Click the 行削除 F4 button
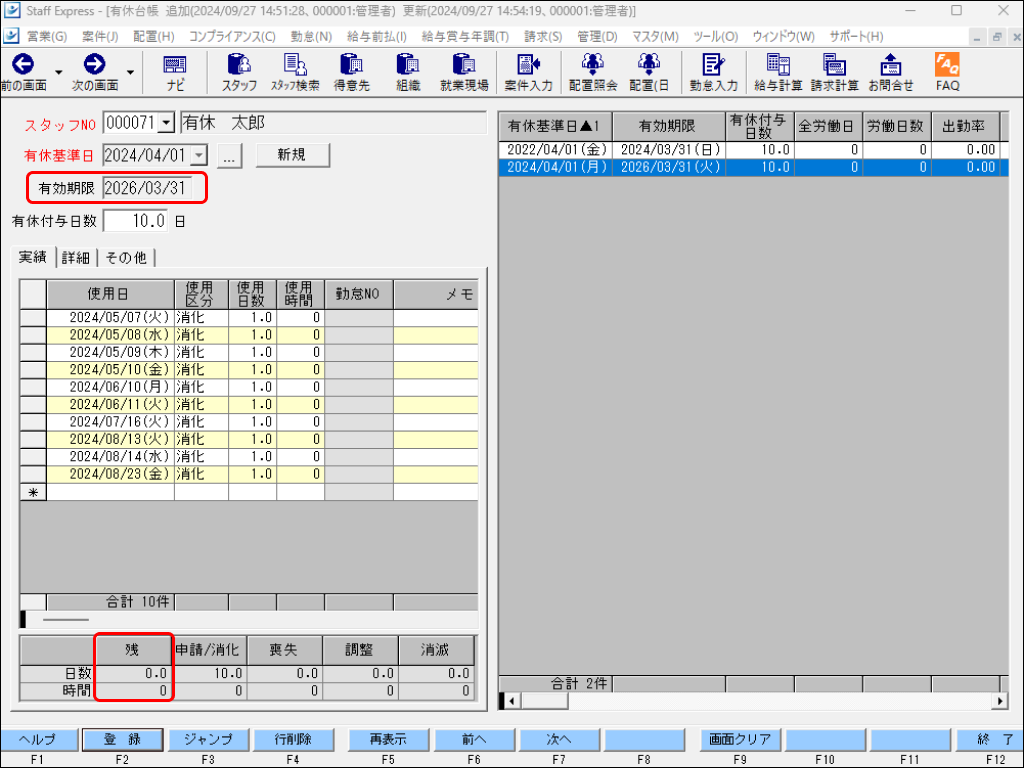This screenshot has height=768, width=1024. pos(293,739)
